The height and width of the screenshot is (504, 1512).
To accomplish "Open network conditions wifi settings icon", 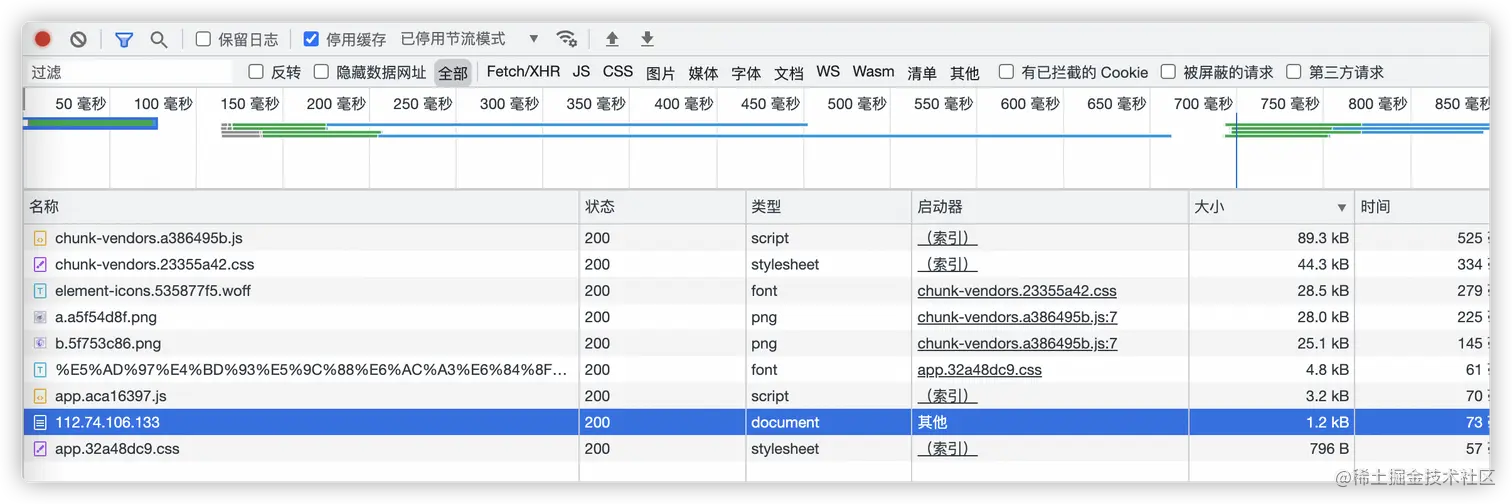I will point(567,39).
